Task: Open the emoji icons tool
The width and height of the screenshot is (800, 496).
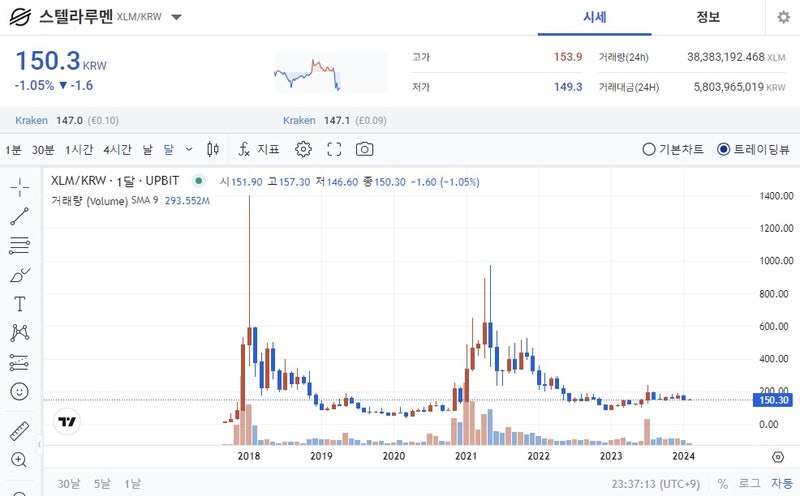Action: tap(19, 391)
